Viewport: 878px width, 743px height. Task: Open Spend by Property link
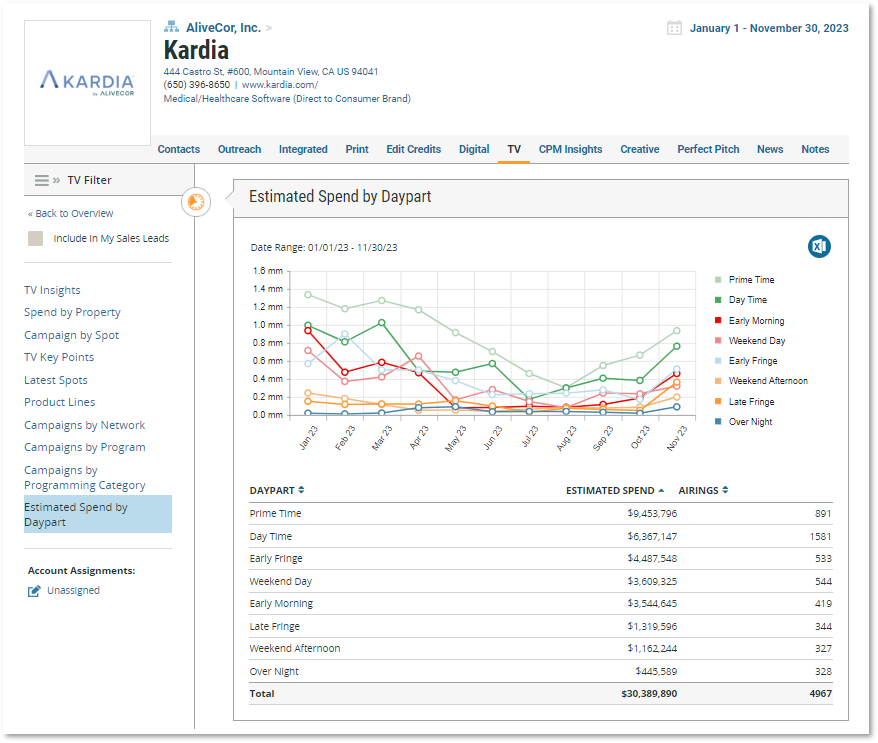click(x=72, y=312)
